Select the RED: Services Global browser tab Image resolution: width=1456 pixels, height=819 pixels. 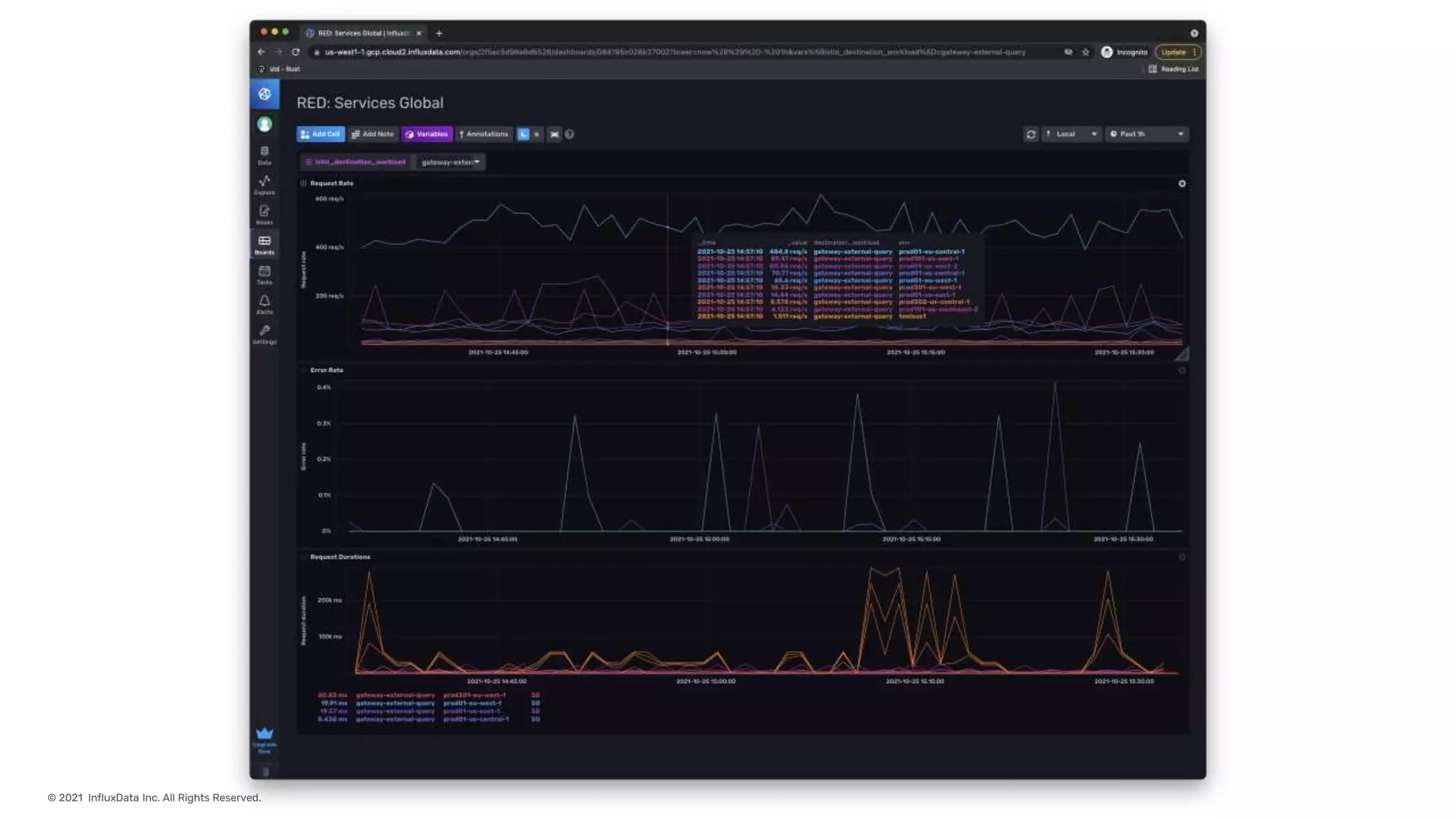363,33
